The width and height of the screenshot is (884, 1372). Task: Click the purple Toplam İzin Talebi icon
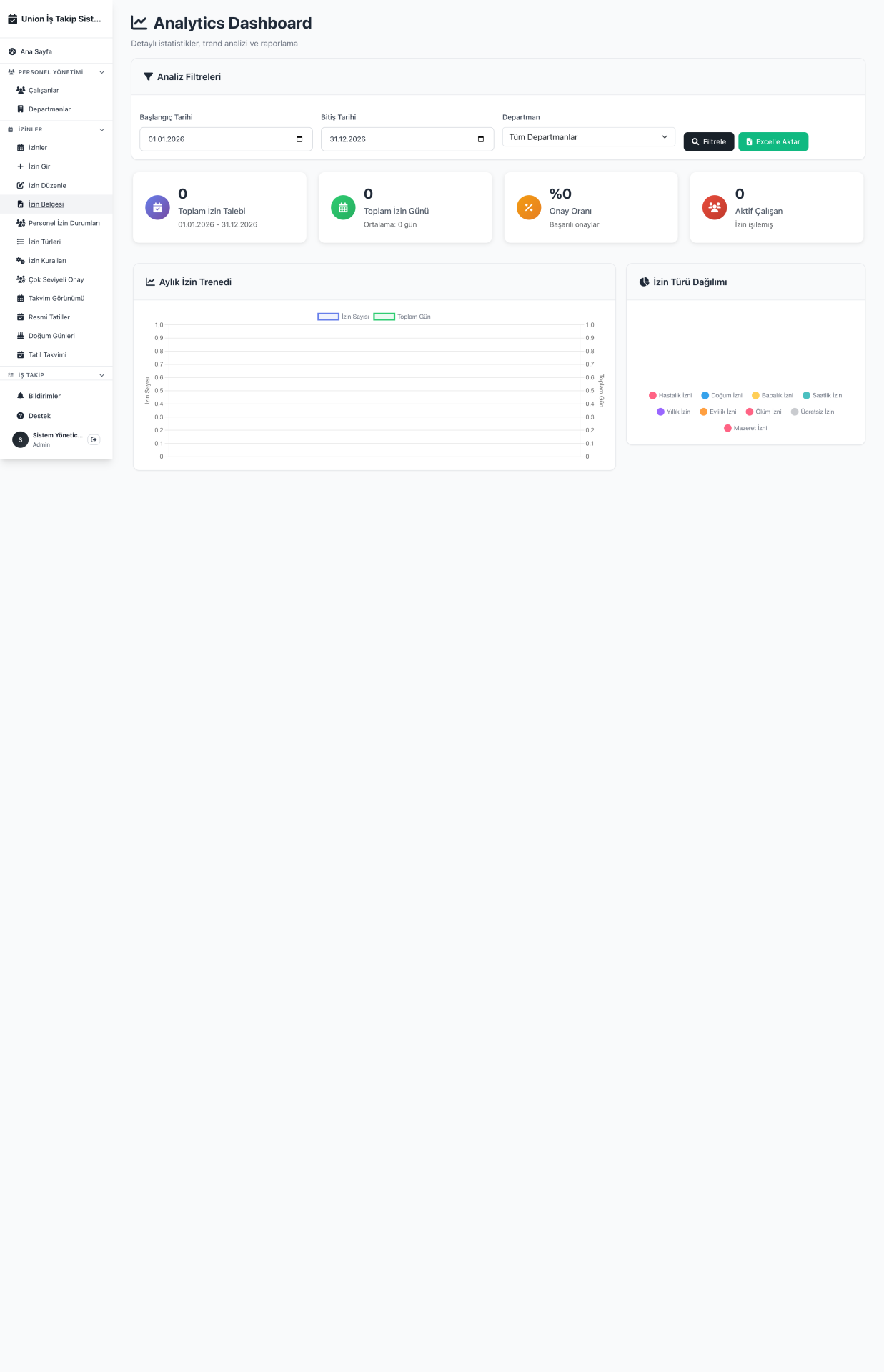(x=157, y=208)
